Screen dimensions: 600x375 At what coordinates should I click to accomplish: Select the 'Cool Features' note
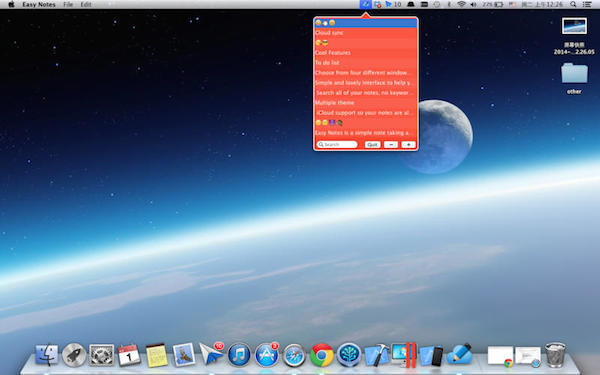365,52
